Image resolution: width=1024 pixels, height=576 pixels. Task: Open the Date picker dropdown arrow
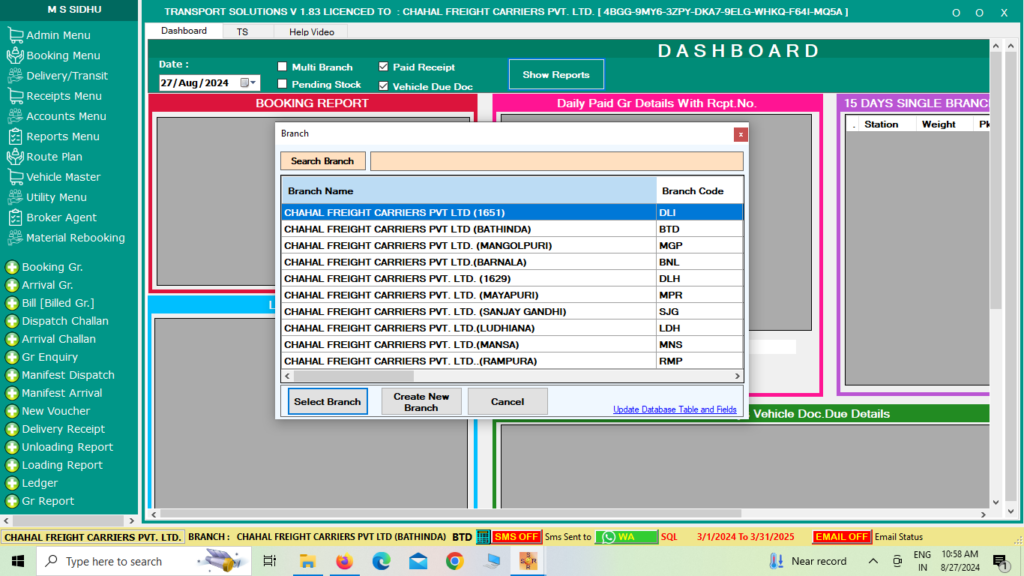point(253,83)
